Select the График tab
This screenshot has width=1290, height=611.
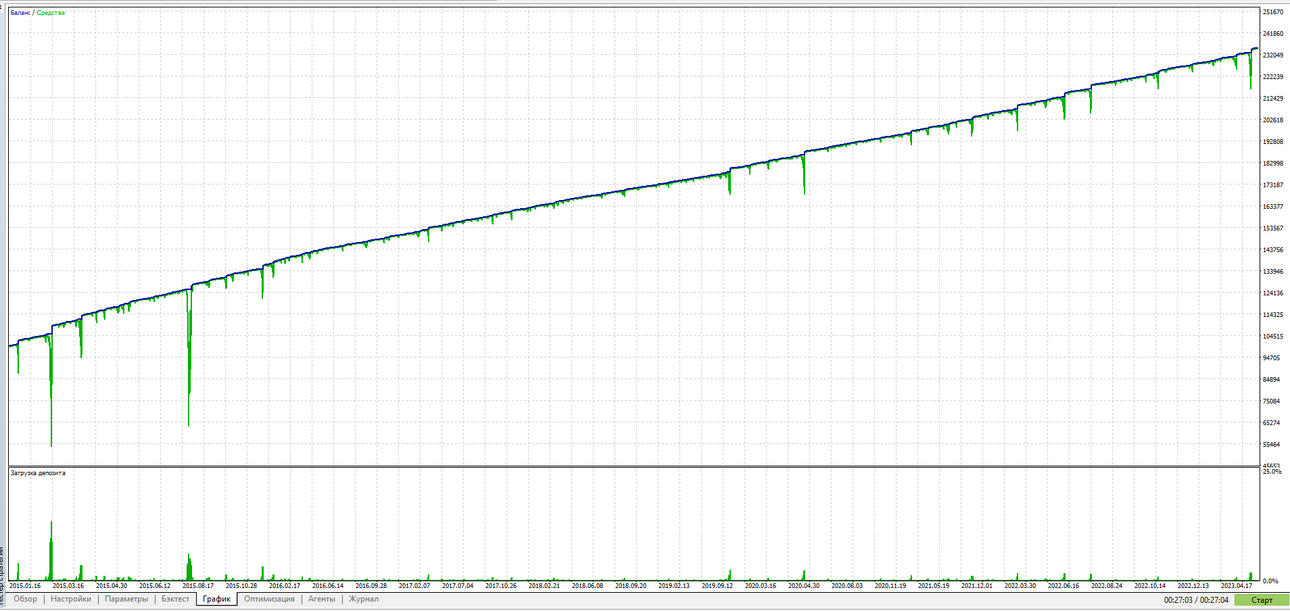[x=216, y=599]
